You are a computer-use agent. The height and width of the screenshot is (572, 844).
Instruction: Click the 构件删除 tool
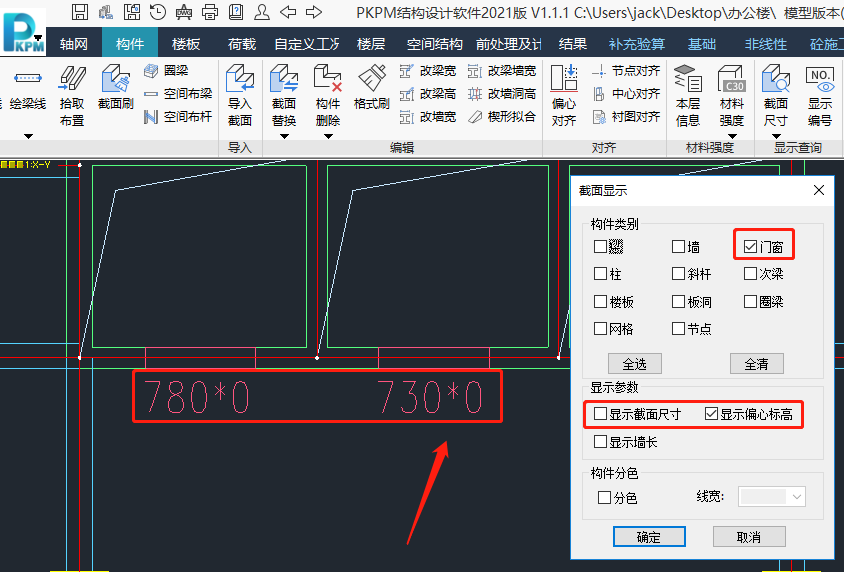[x=328, y=96]
